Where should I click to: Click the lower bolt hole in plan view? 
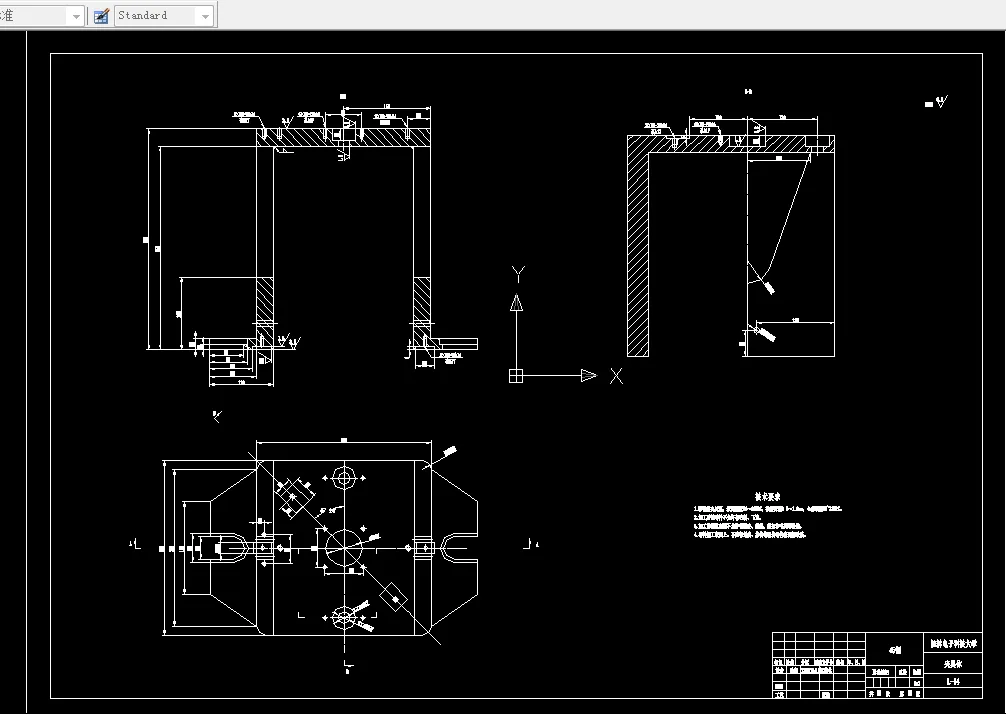point(345,618)
